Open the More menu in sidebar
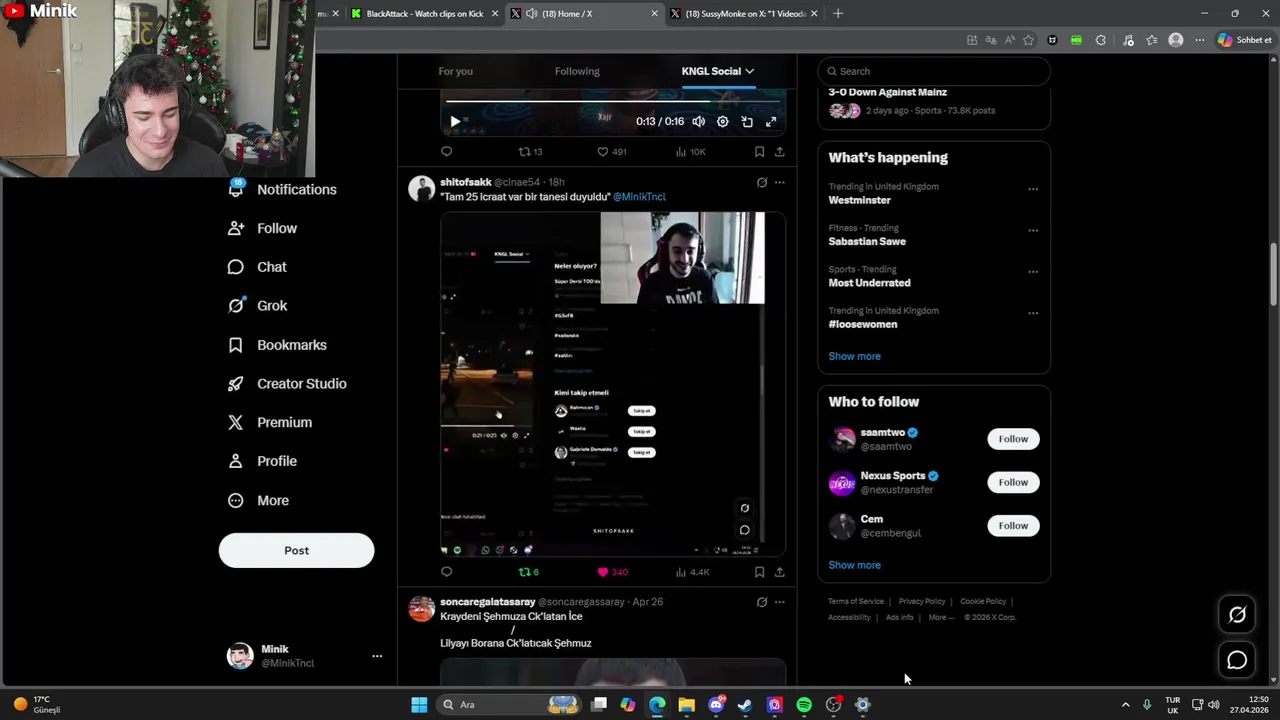 click(259, 500)
